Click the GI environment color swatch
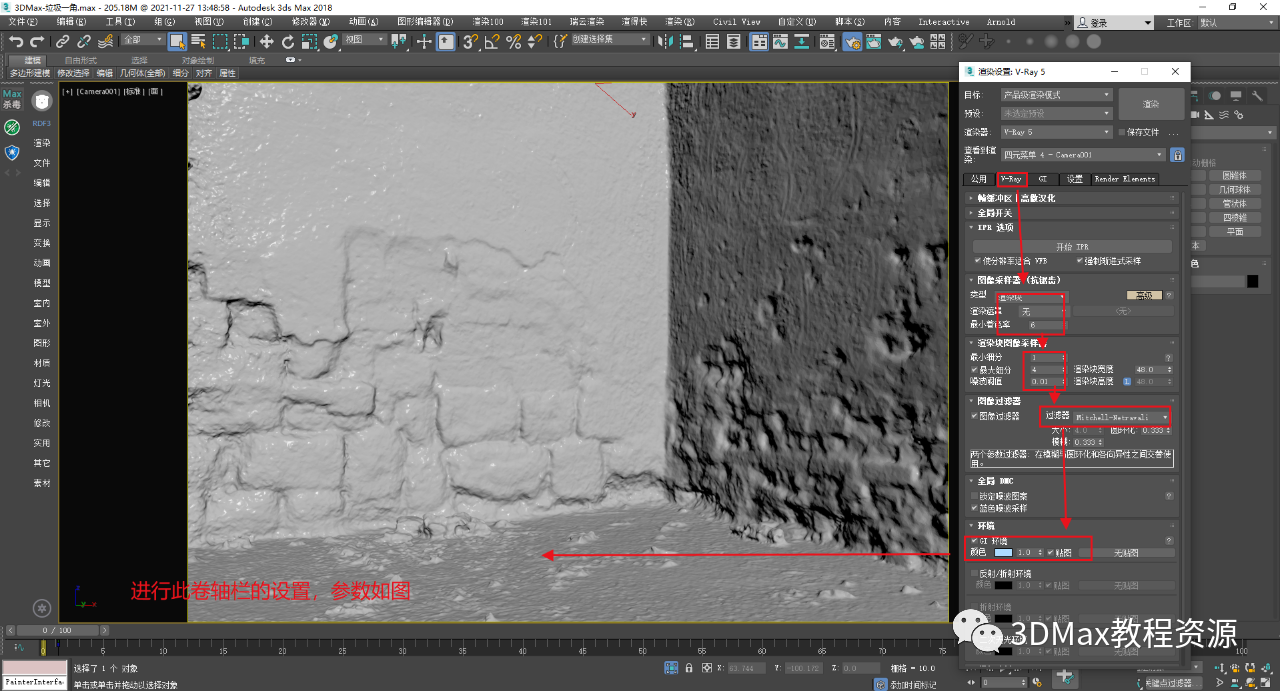 tap(1003, 553)
